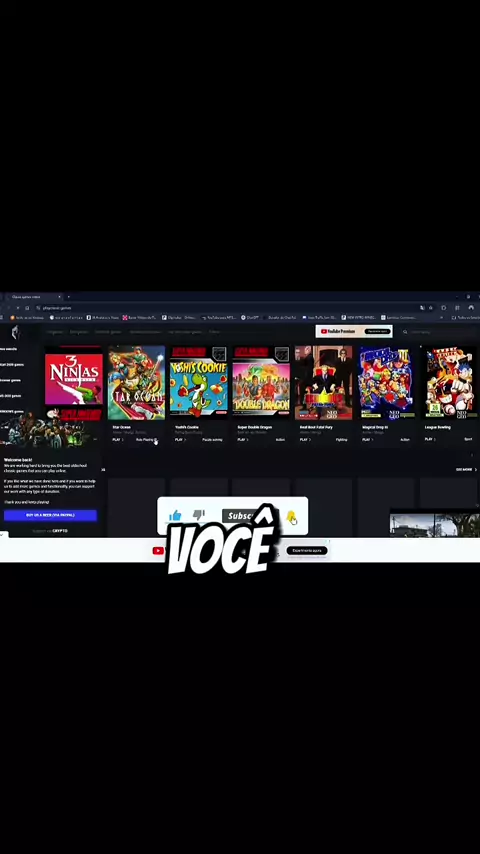Click PLAY under Star Ocean
The image size is (480, 854).
click(117, 440)
